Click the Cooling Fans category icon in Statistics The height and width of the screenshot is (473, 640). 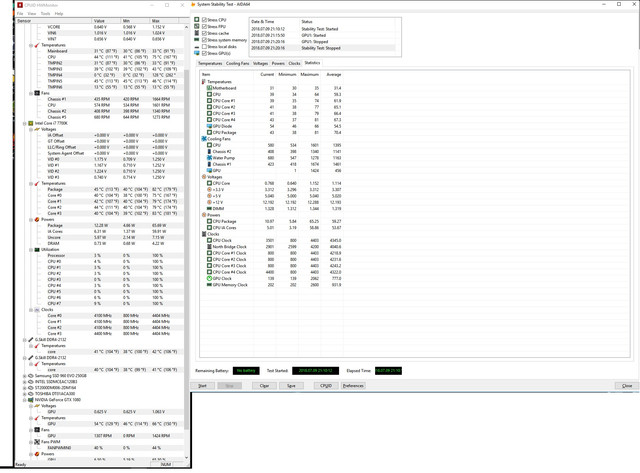(204, 139)
